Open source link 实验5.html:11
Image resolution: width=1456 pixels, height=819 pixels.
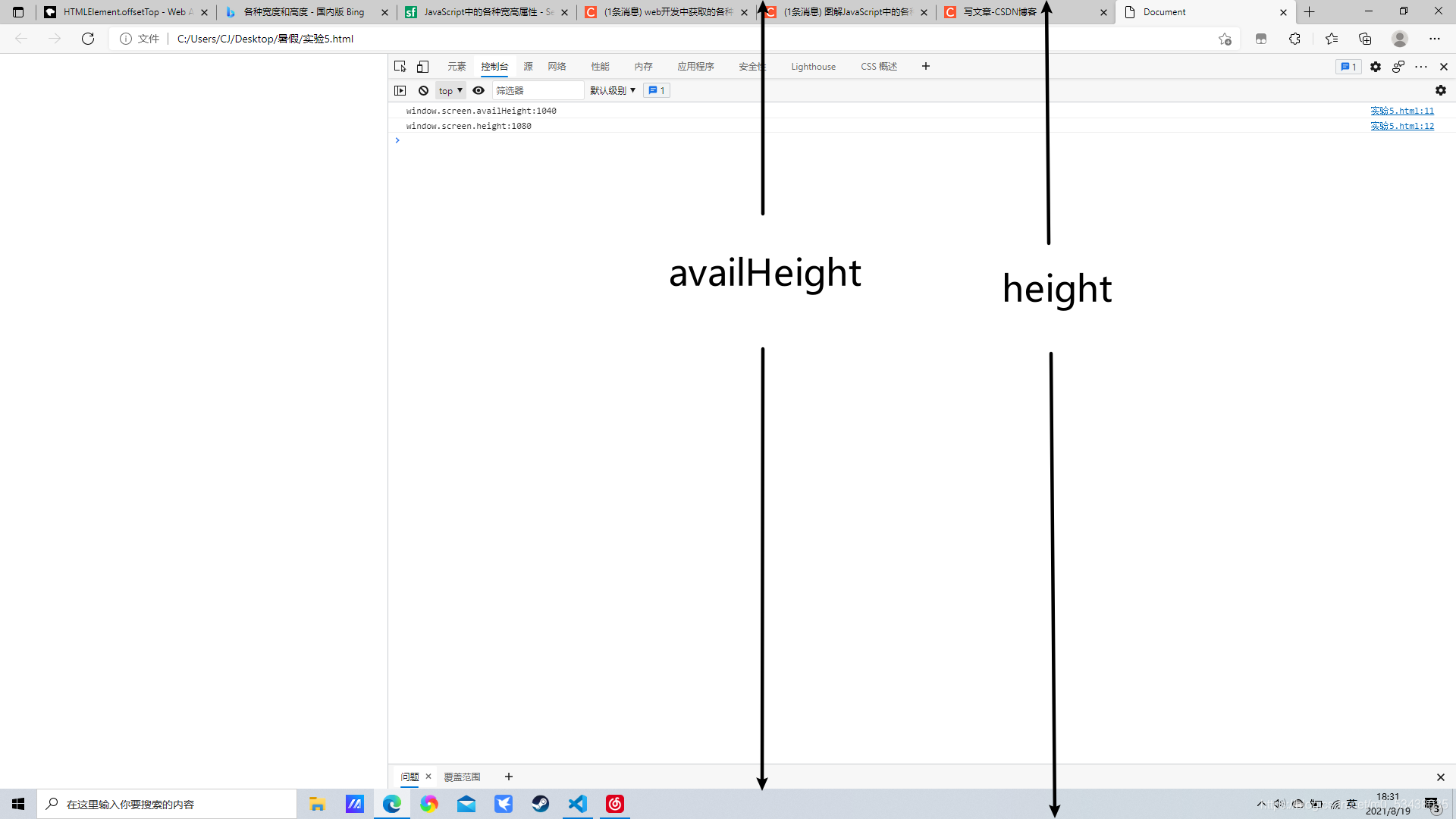pos(1401,111)
